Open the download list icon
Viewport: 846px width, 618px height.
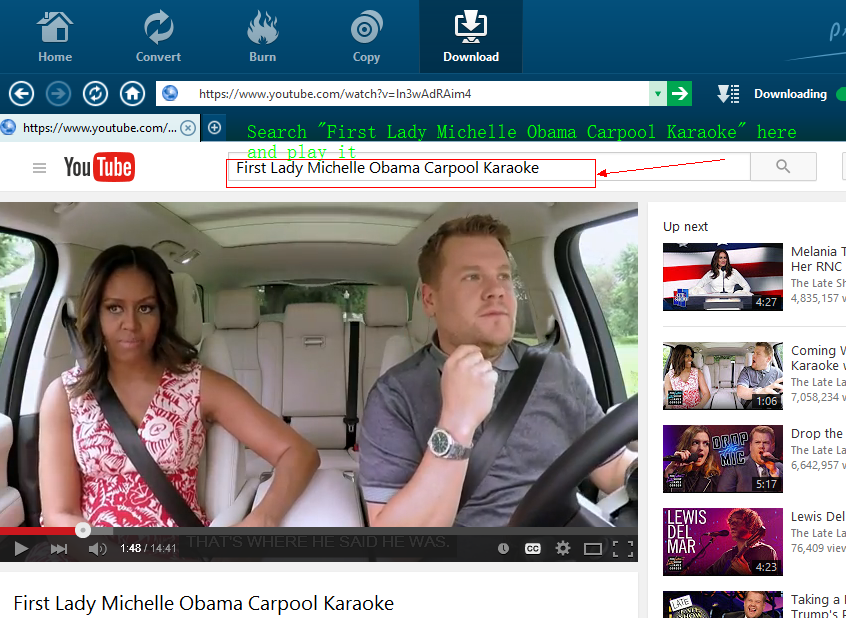pyautogui.click(x=727, y=94)
